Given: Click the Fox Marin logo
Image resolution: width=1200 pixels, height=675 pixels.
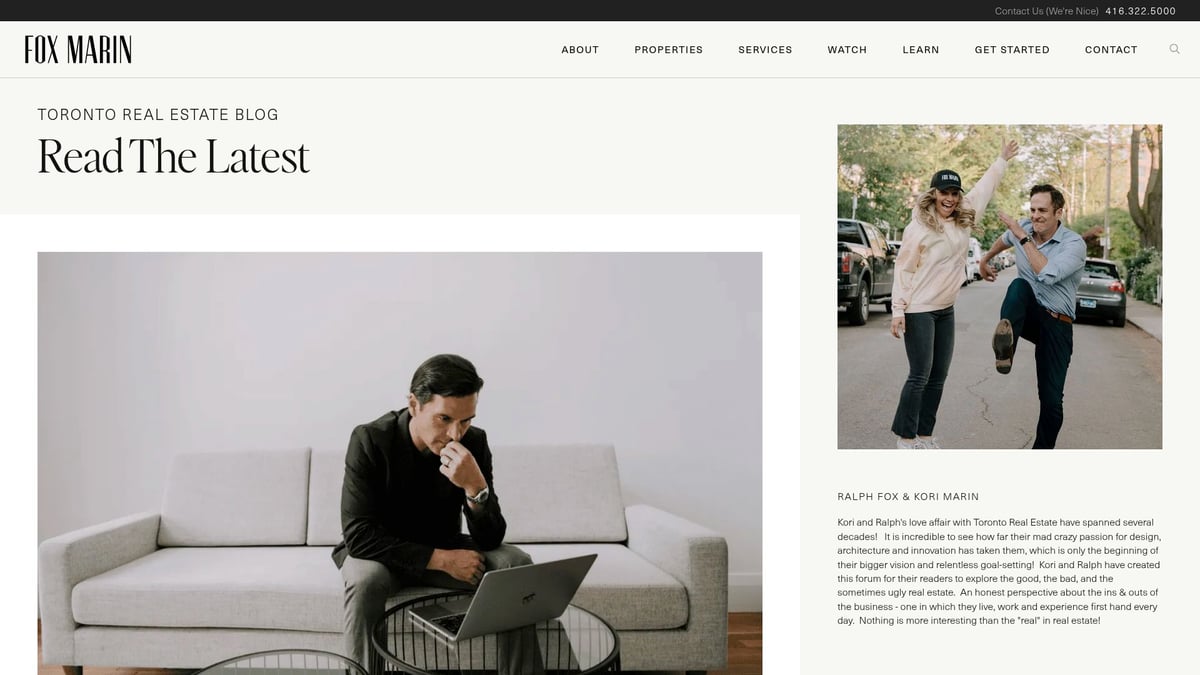Looking at the screenshot, I should pyautogui.click(x=78, y=49).
